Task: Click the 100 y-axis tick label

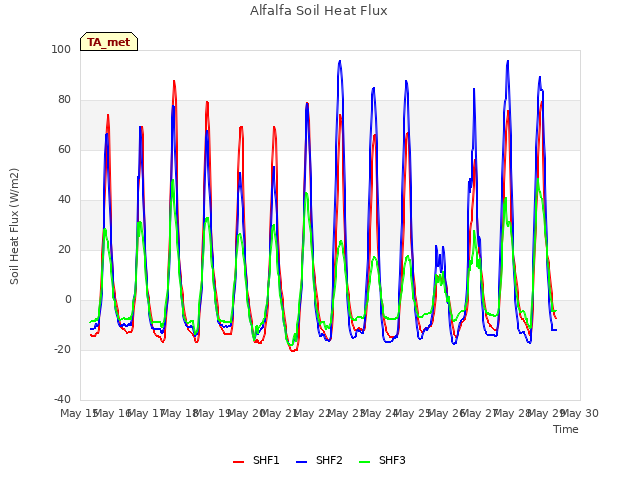Action: point(61,49)
